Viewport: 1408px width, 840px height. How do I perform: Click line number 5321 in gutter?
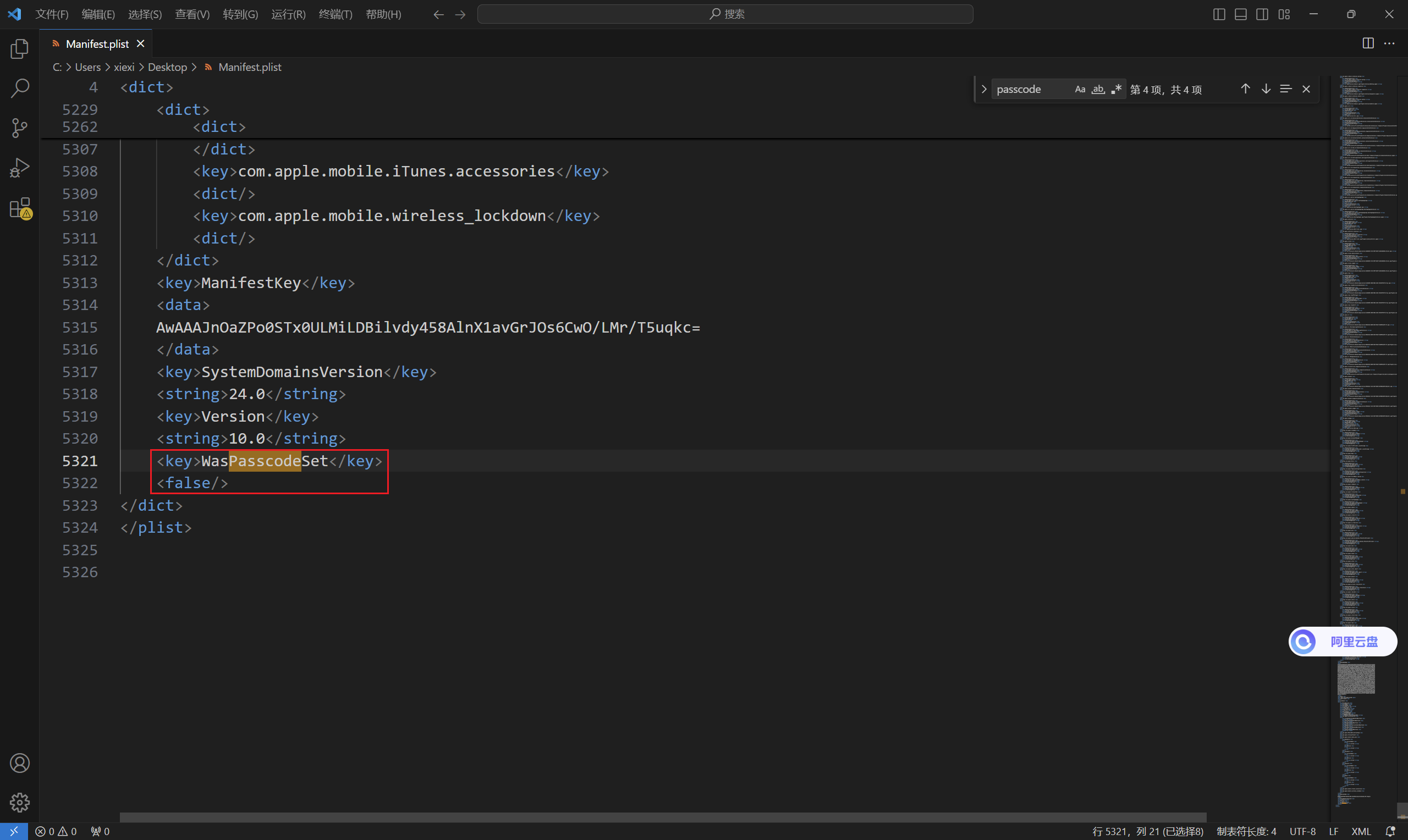(x=80, y=461)
